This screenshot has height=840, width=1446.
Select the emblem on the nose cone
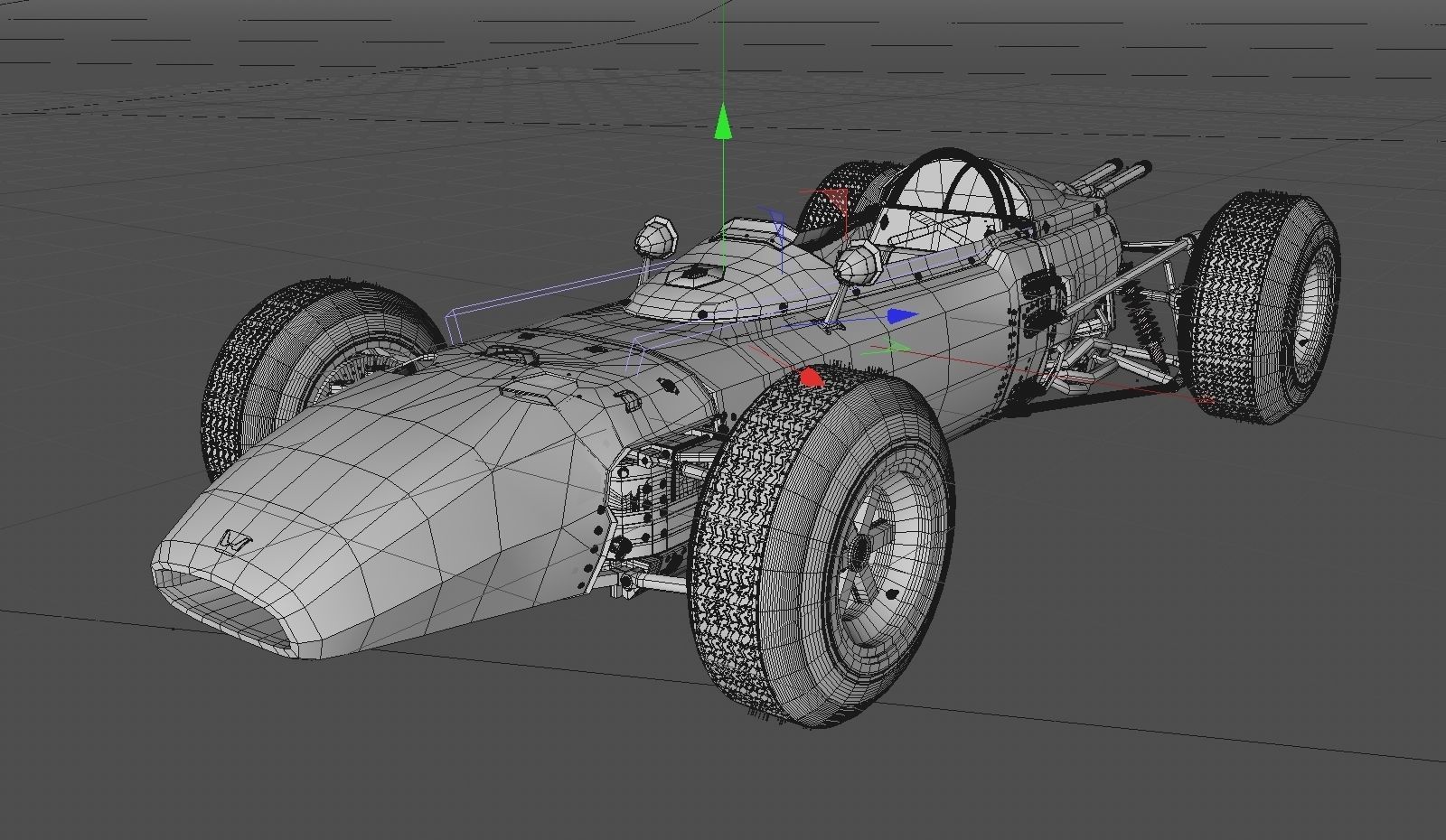[x=235, y=541]
